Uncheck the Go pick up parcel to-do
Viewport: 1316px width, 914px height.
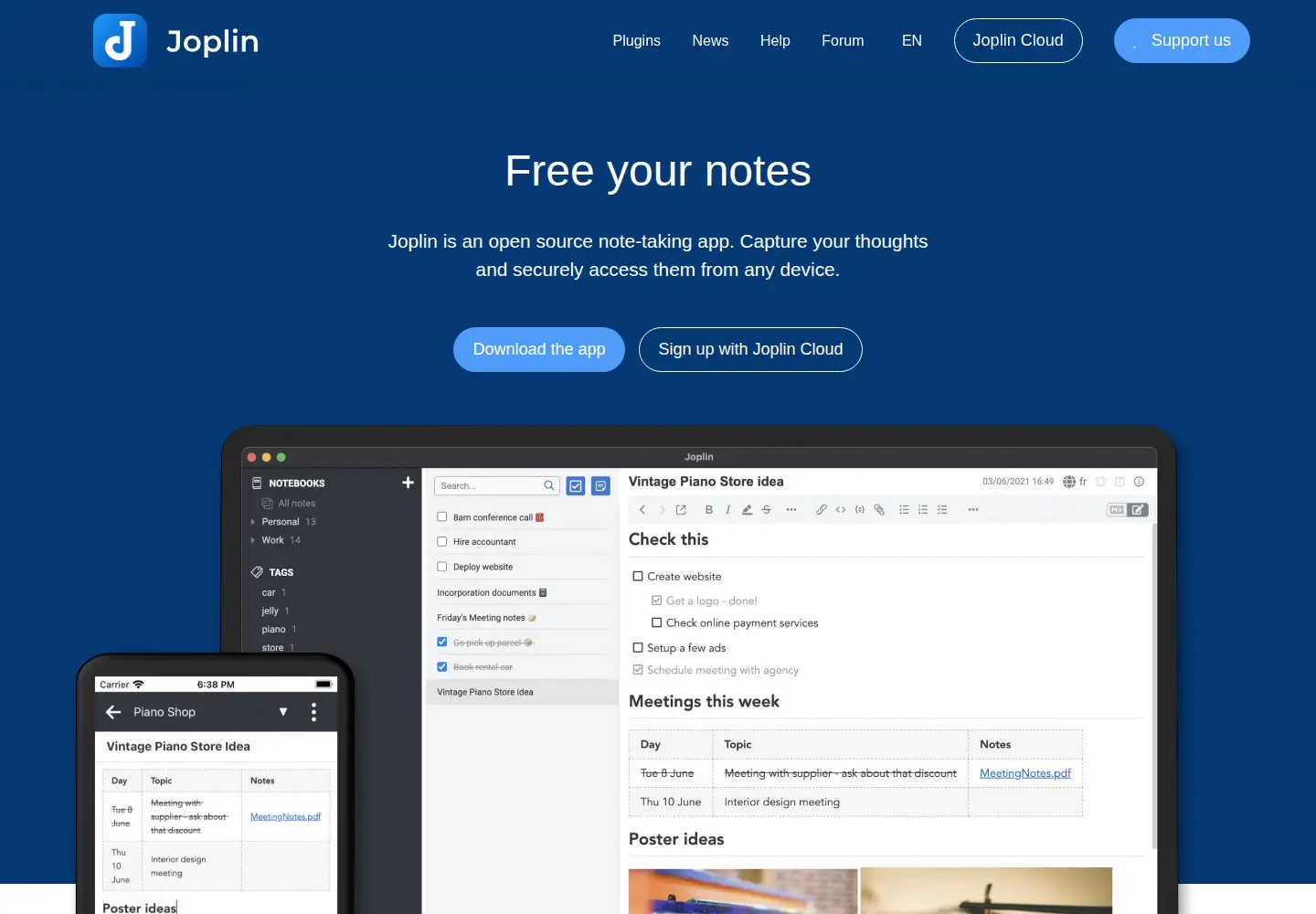click(x=442, y=642)
